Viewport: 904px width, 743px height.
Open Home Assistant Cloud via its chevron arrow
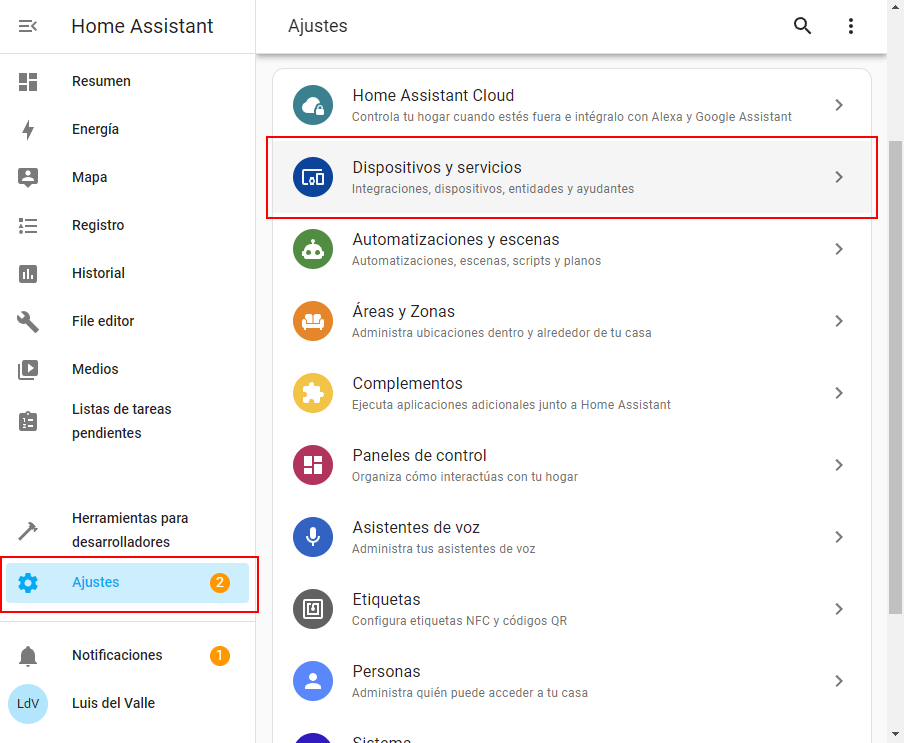pos(839,105)
